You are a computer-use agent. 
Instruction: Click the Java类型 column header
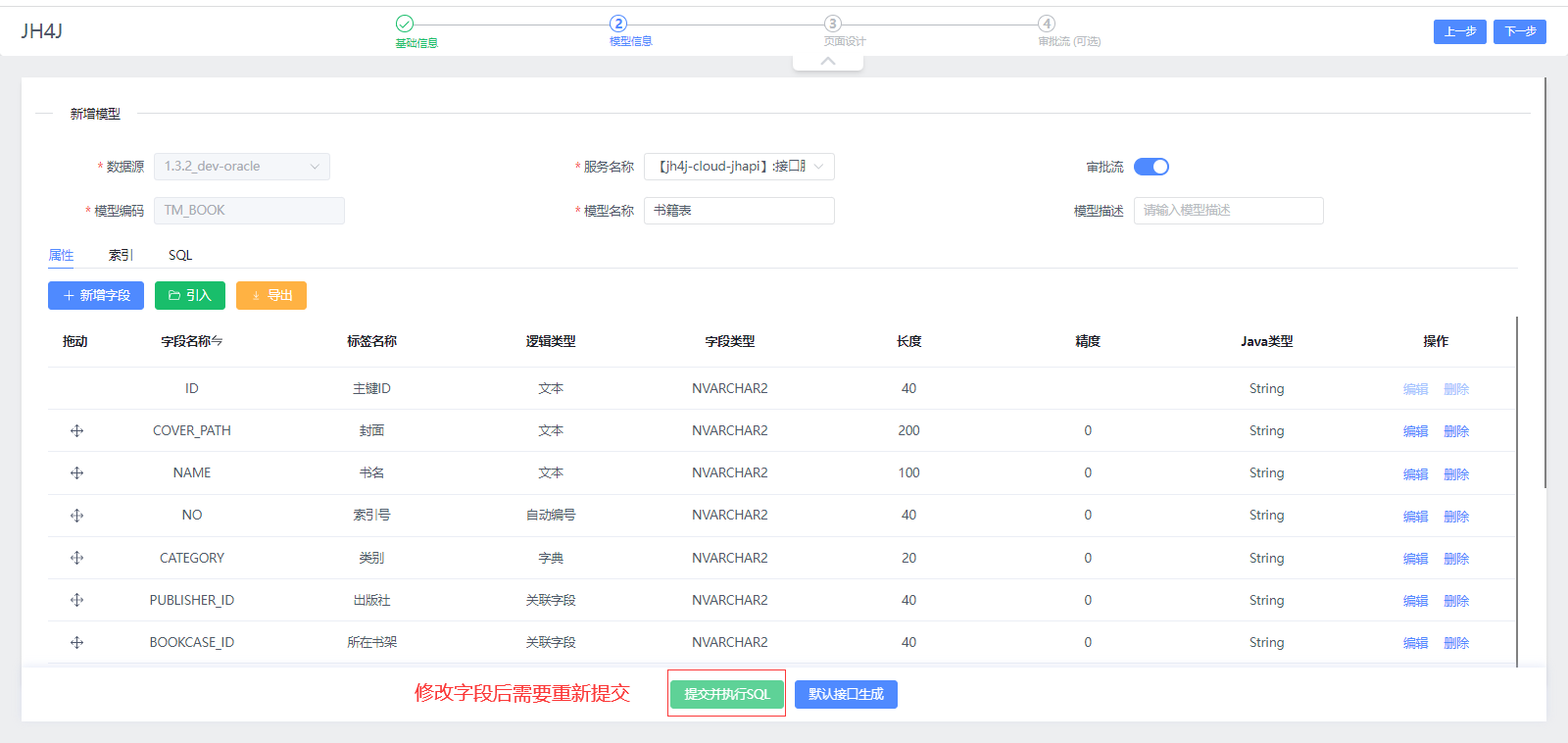click(1266, 341)
